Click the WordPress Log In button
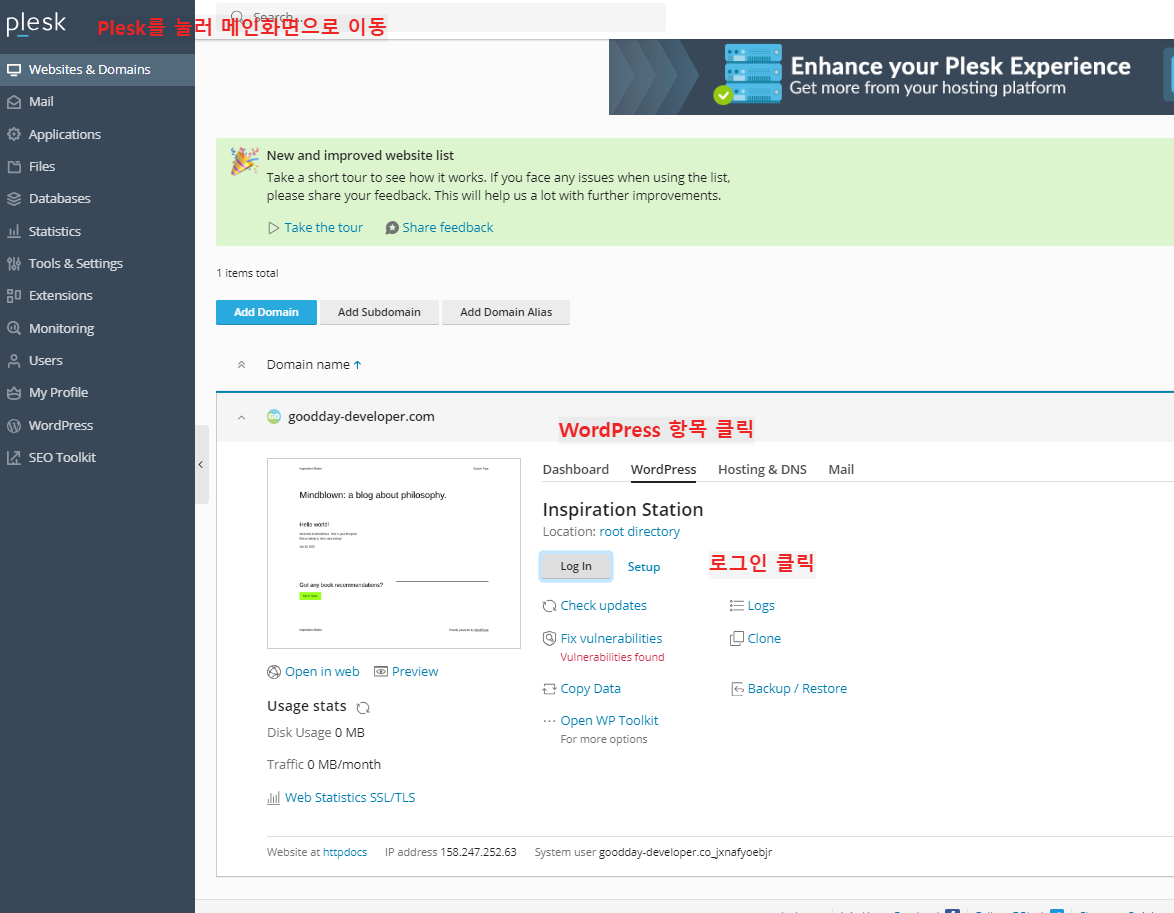1174x913 pixels. (576, 567)
